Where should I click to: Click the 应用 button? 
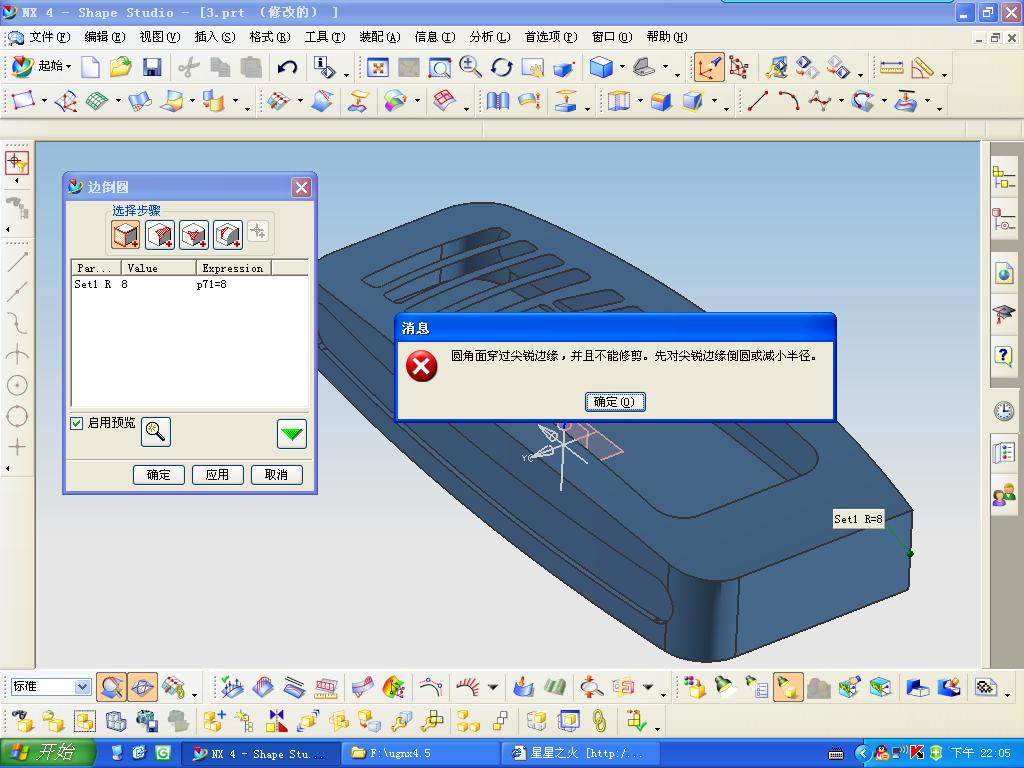pos(217,475)
